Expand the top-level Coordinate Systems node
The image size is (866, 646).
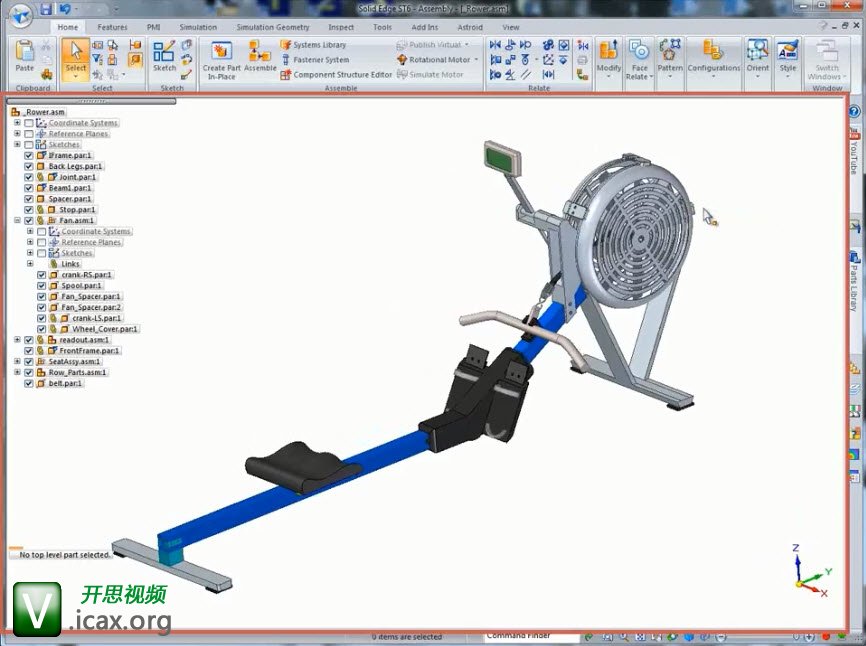click(17, 123)
